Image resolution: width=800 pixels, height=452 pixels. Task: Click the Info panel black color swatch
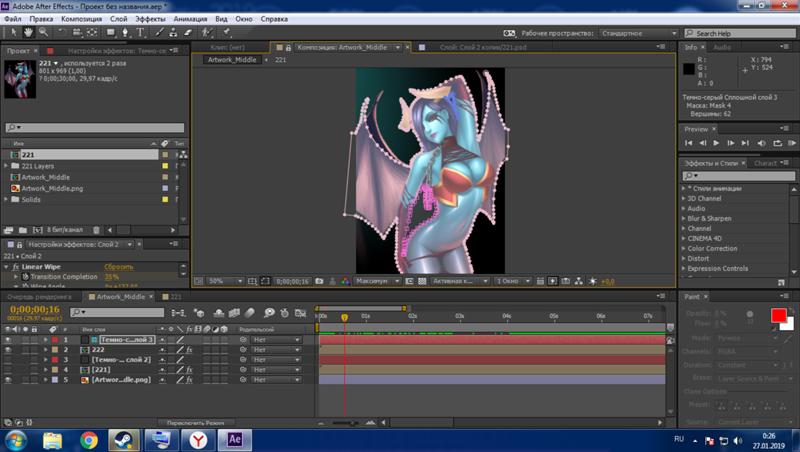(688, 69)
